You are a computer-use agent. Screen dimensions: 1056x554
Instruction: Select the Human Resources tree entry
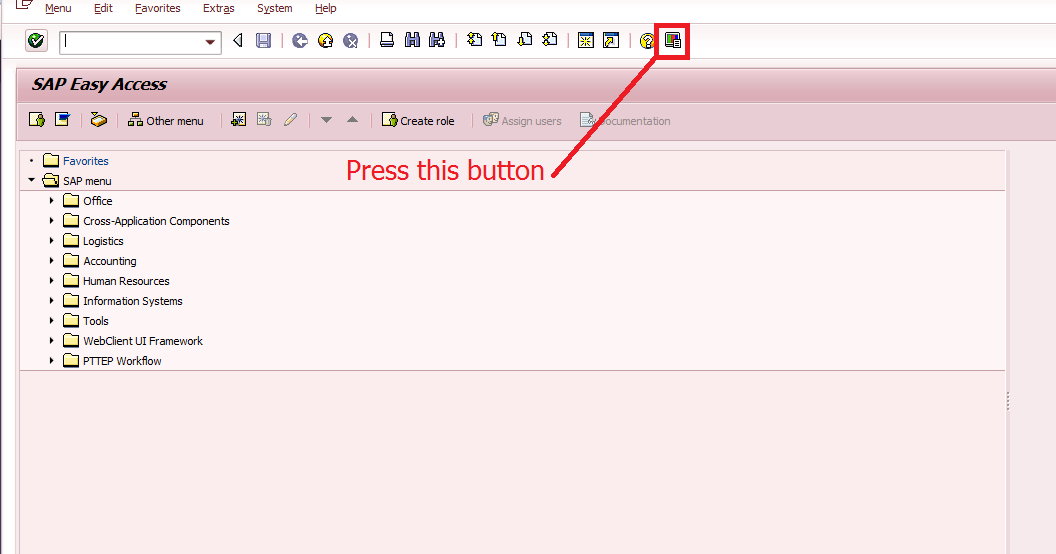pyautogui.click(x=126, y=281)
